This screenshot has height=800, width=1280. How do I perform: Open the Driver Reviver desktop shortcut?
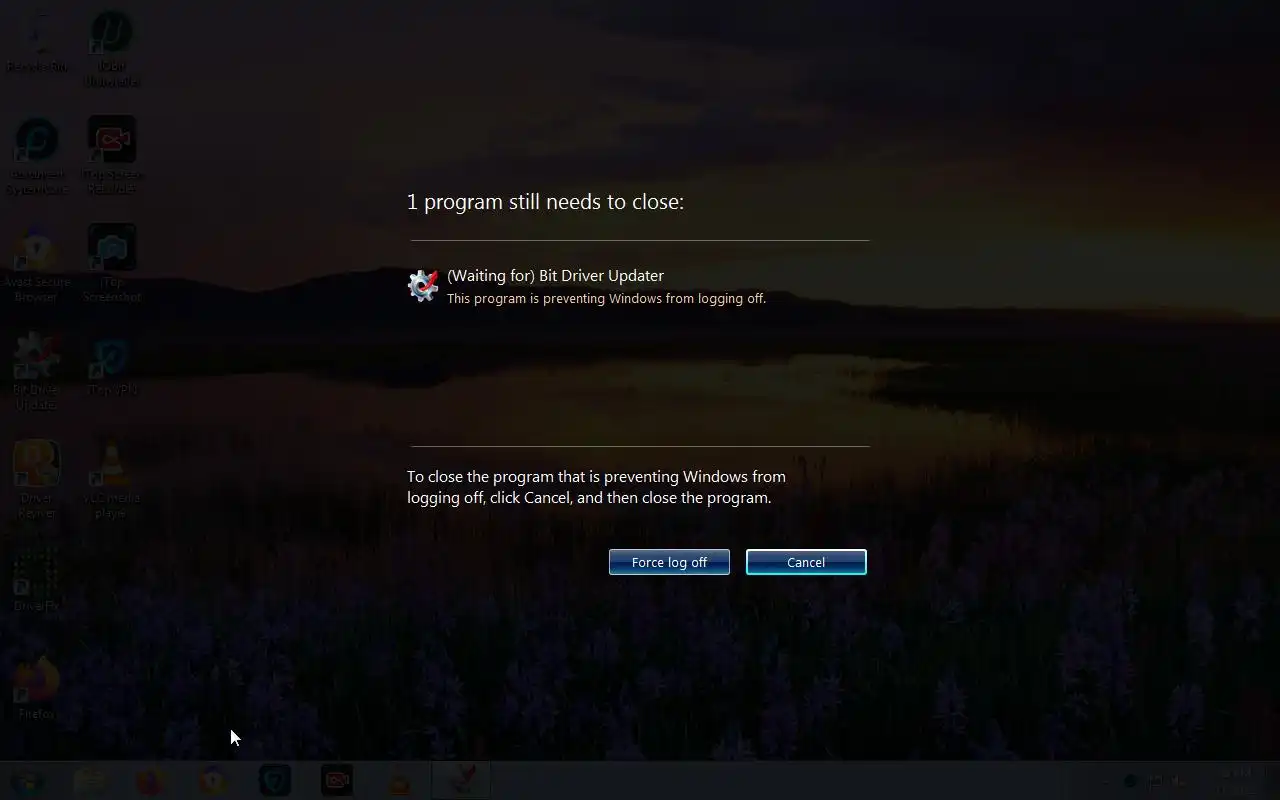point(37,481)
